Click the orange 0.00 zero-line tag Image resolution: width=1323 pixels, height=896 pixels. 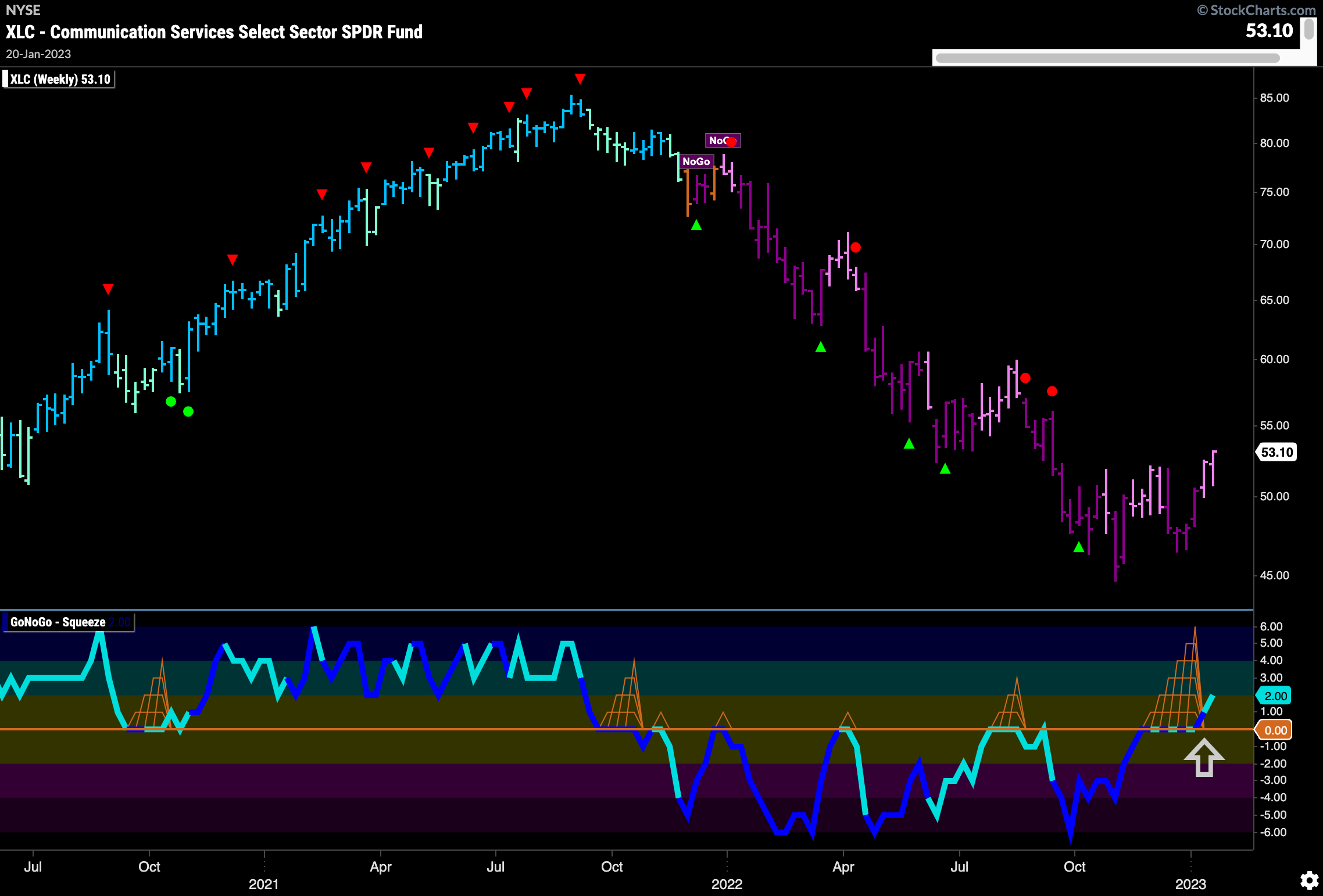coord(1275,730)
